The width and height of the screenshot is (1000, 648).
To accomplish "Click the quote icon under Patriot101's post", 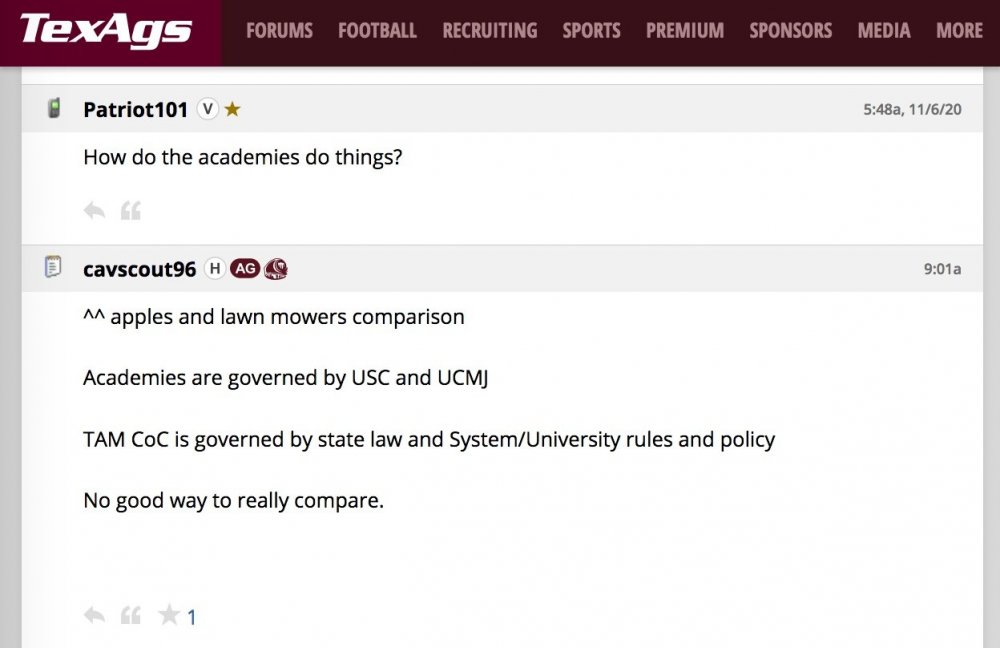I will pyautogui.click(x=131, y=210).
